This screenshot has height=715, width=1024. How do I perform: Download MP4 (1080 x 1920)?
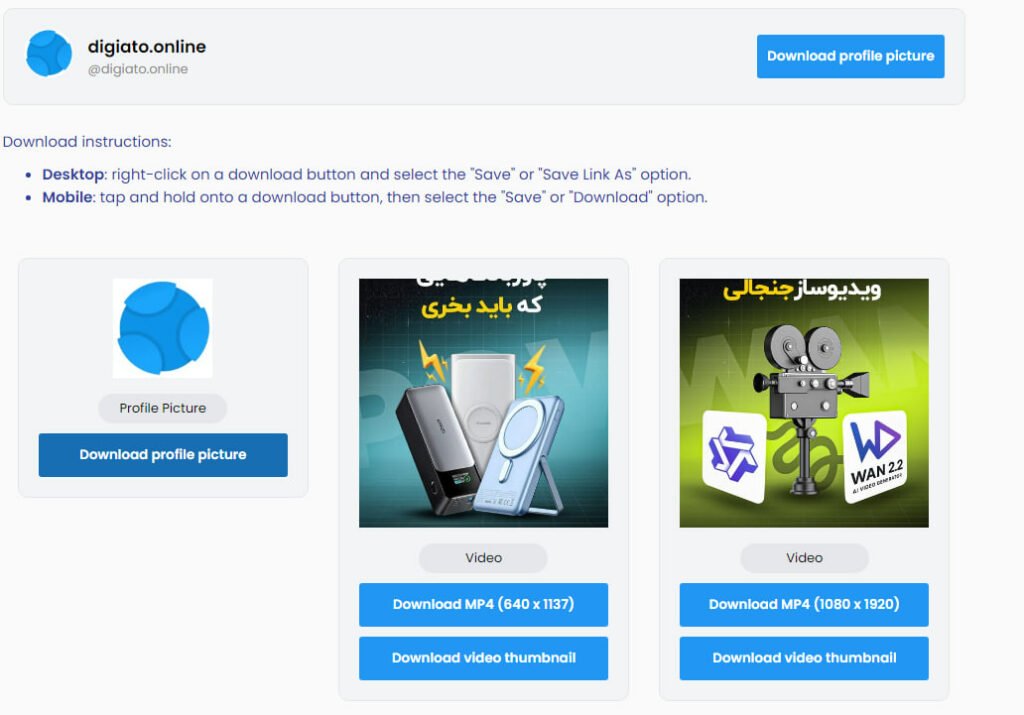click(804, 605)
